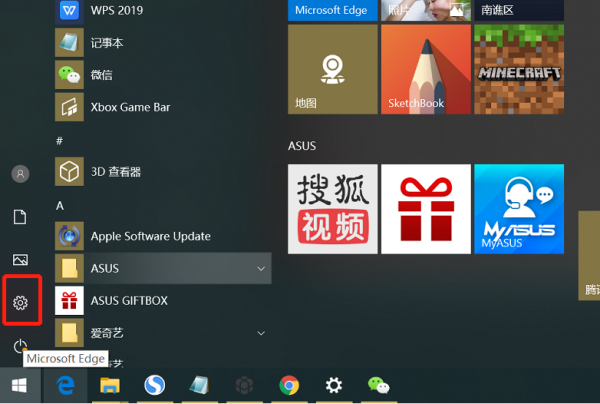600x404 pixels.
Task: Open the Documents sidebar icon
Action: tap(20, 217)
